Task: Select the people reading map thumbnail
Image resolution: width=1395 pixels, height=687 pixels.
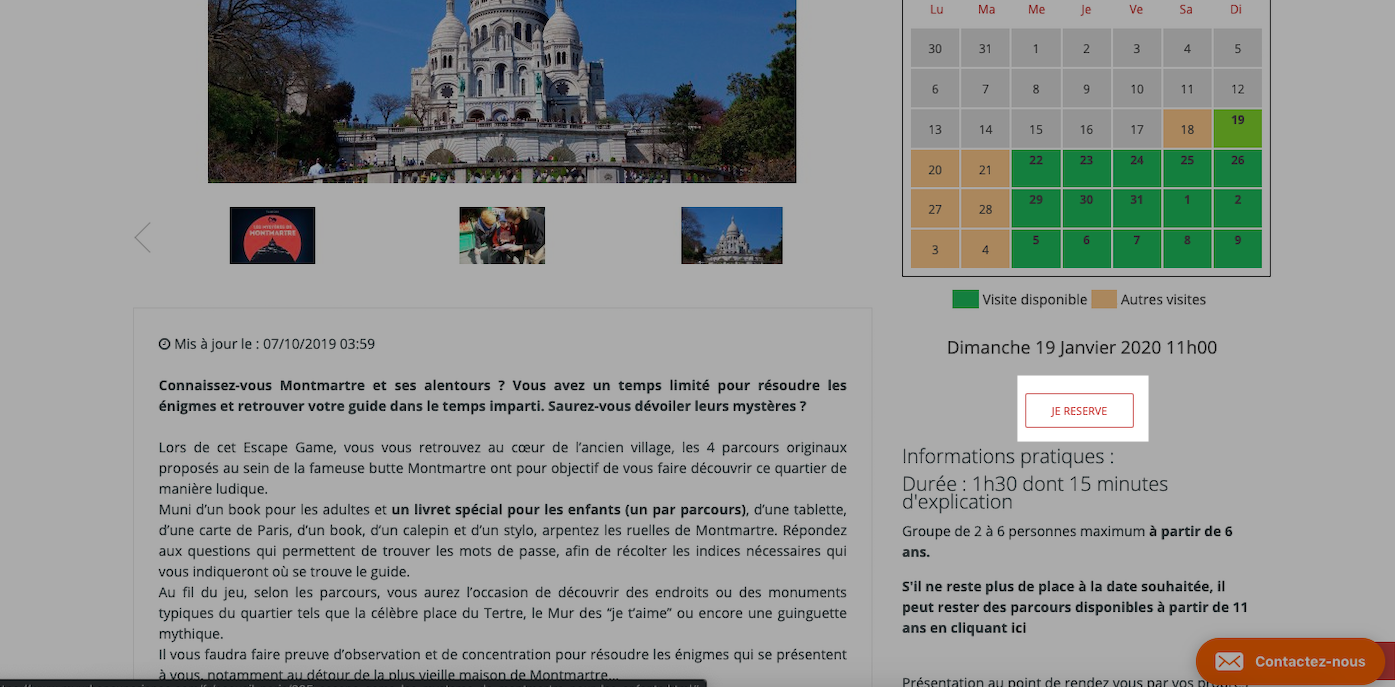Action: (x=502, y=235)
